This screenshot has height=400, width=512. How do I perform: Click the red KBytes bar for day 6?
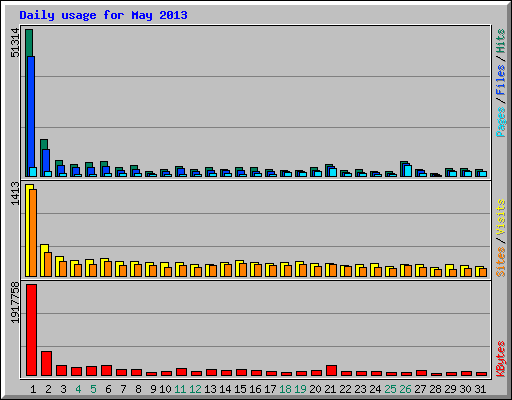[x=106, y=370]
